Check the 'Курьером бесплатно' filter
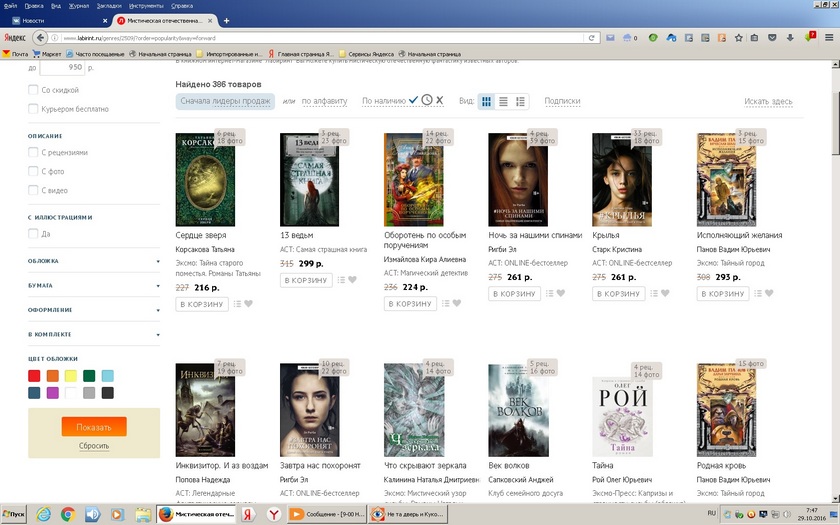Image resolution: width=840 pixels, height=525 pixels. (x=34, y=109)
